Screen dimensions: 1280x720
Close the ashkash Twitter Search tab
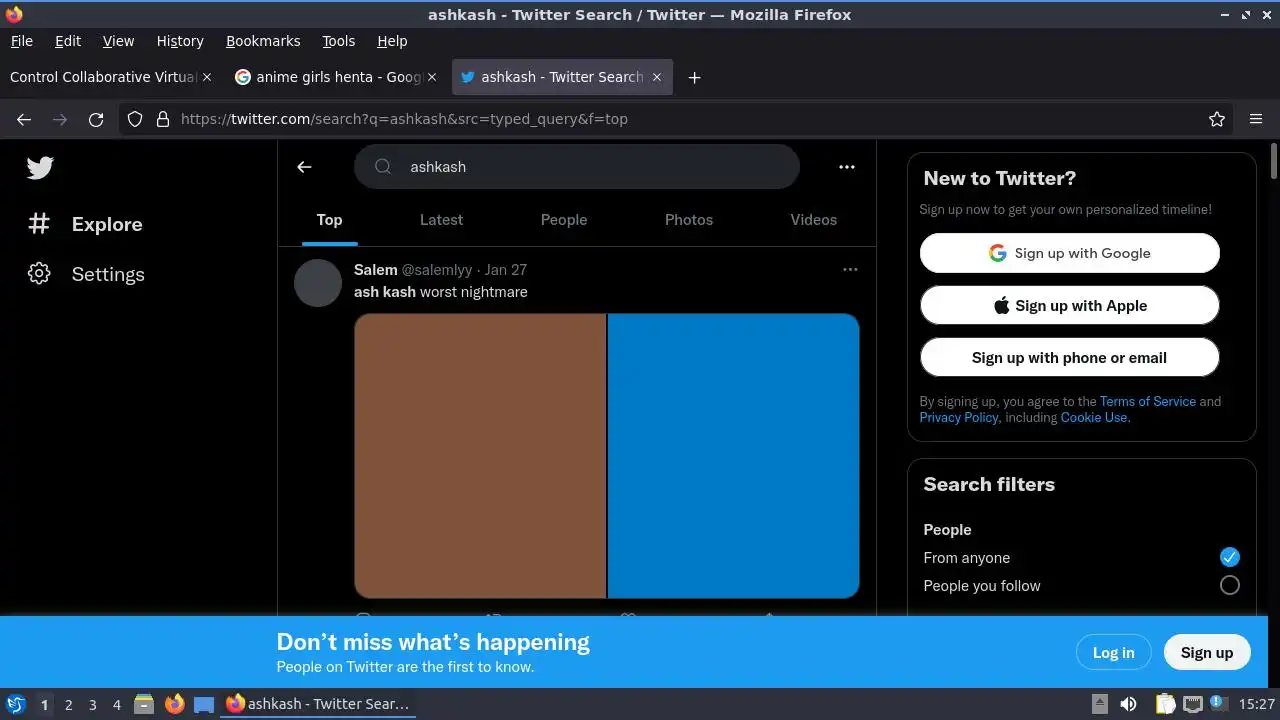(x=657, y=77)
